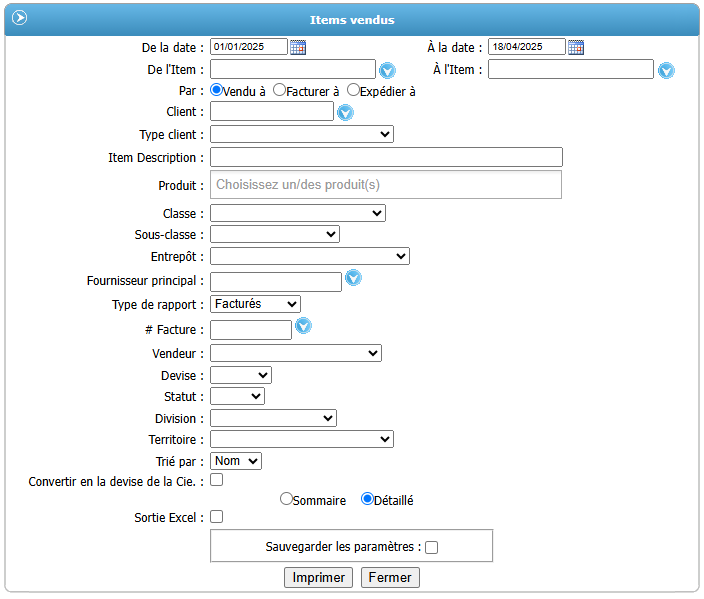This screenshot has width=704, height=599.
Task: Click the De la date input field
Action: [249, 47]
